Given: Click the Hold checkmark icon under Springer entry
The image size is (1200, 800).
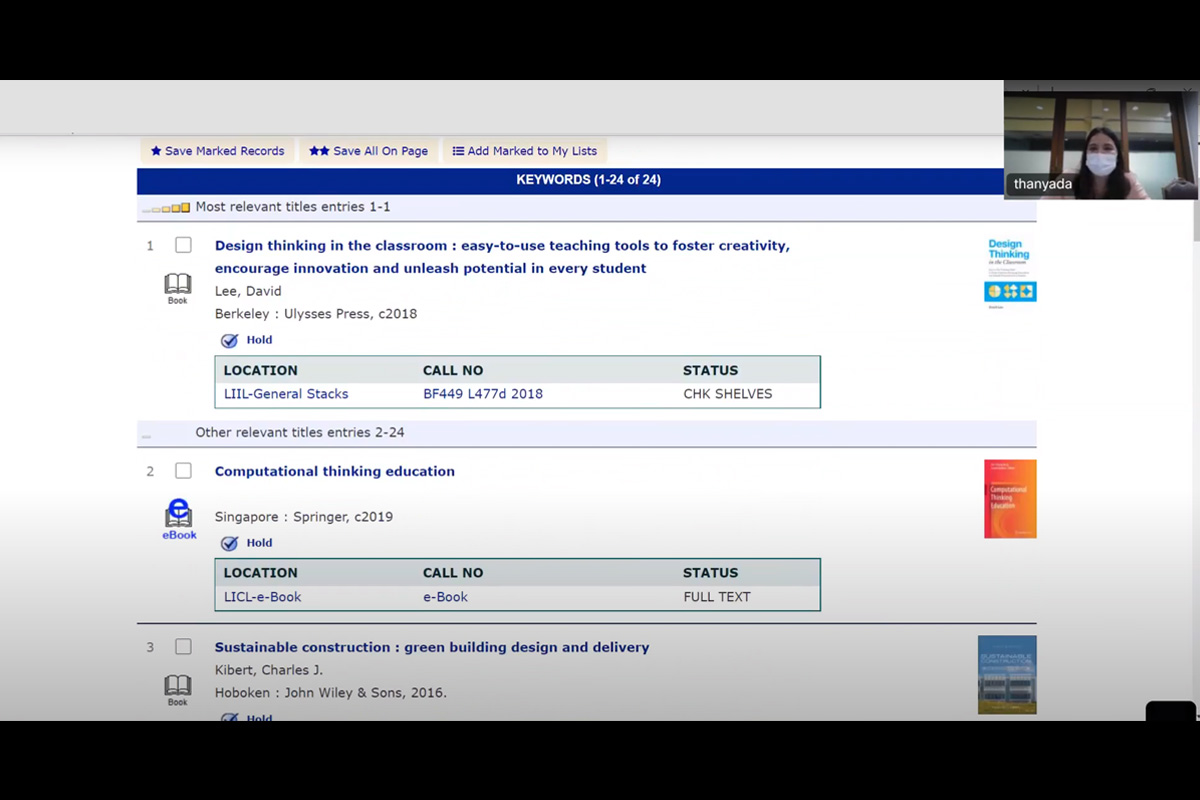Looking at the screenshot, I should point(230,543).
